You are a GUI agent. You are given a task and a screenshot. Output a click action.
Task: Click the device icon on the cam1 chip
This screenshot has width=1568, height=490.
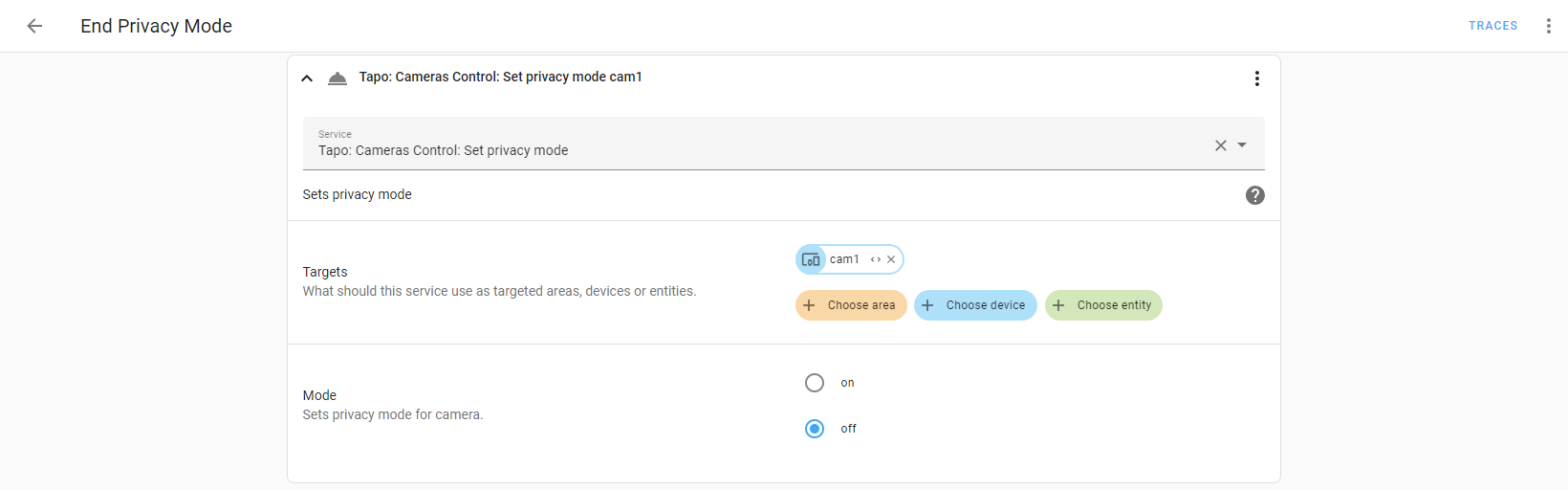point(811,259)
